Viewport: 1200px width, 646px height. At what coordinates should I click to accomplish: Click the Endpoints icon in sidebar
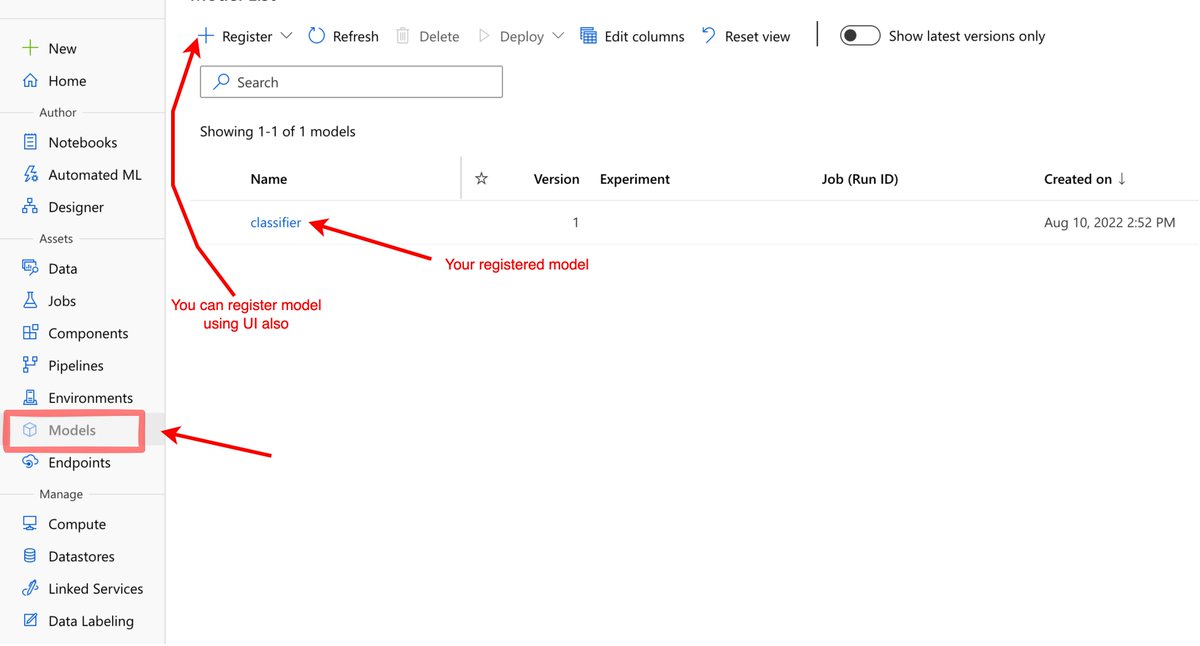click(x=30, y=462)
